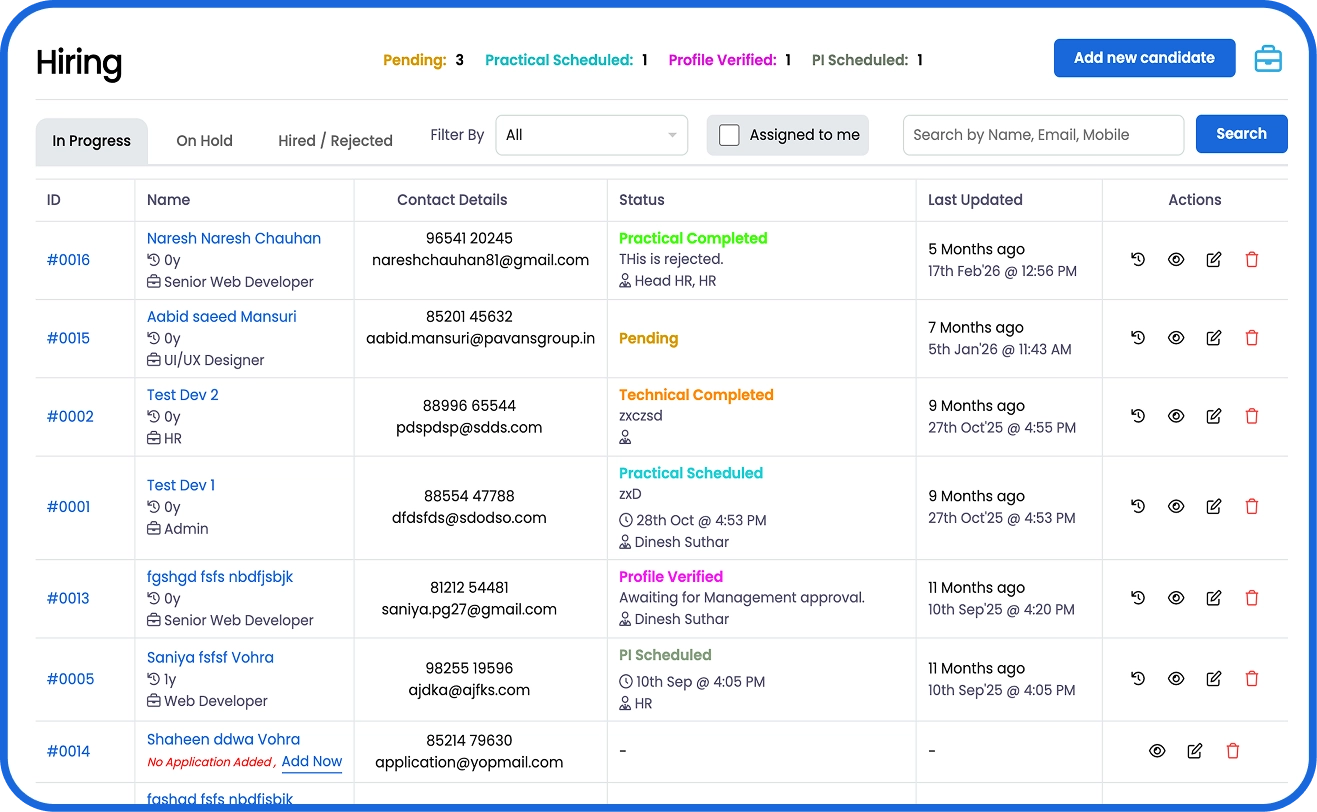
Task: Click Add Now link for Shaheen
Action: pyautogui.click(x=312, y=762)
